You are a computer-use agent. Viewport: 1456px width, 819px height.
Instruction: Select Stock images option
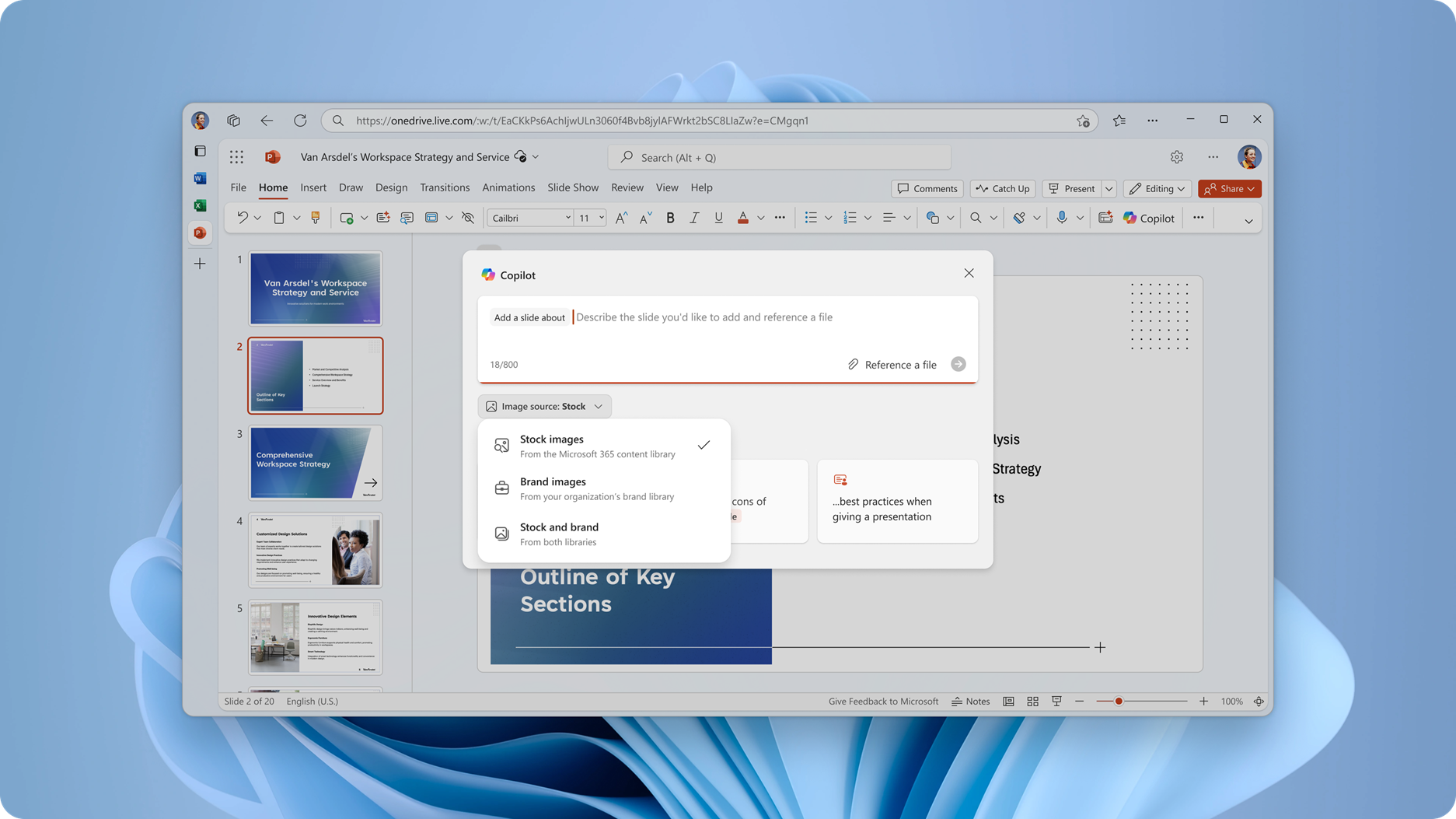pyautogui.click(x=603, y=446)
